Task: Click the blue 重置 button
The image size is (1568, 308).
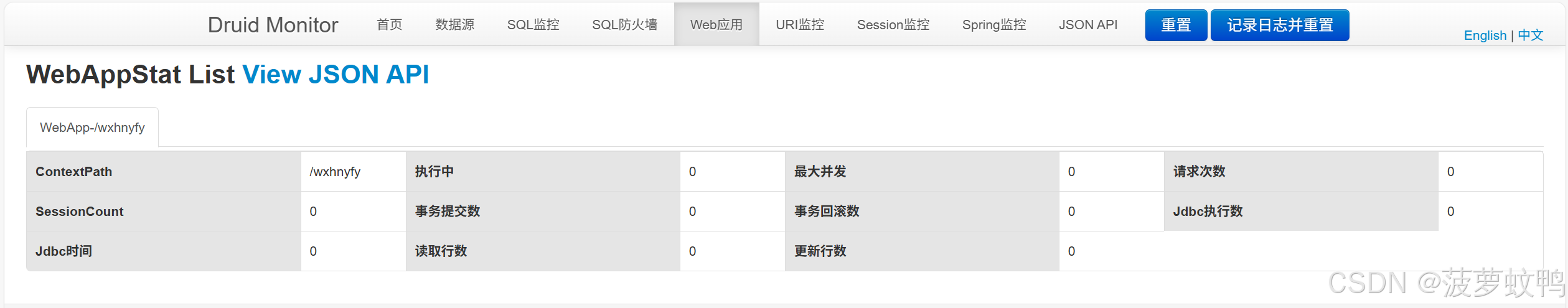Action: (1176, 26)
